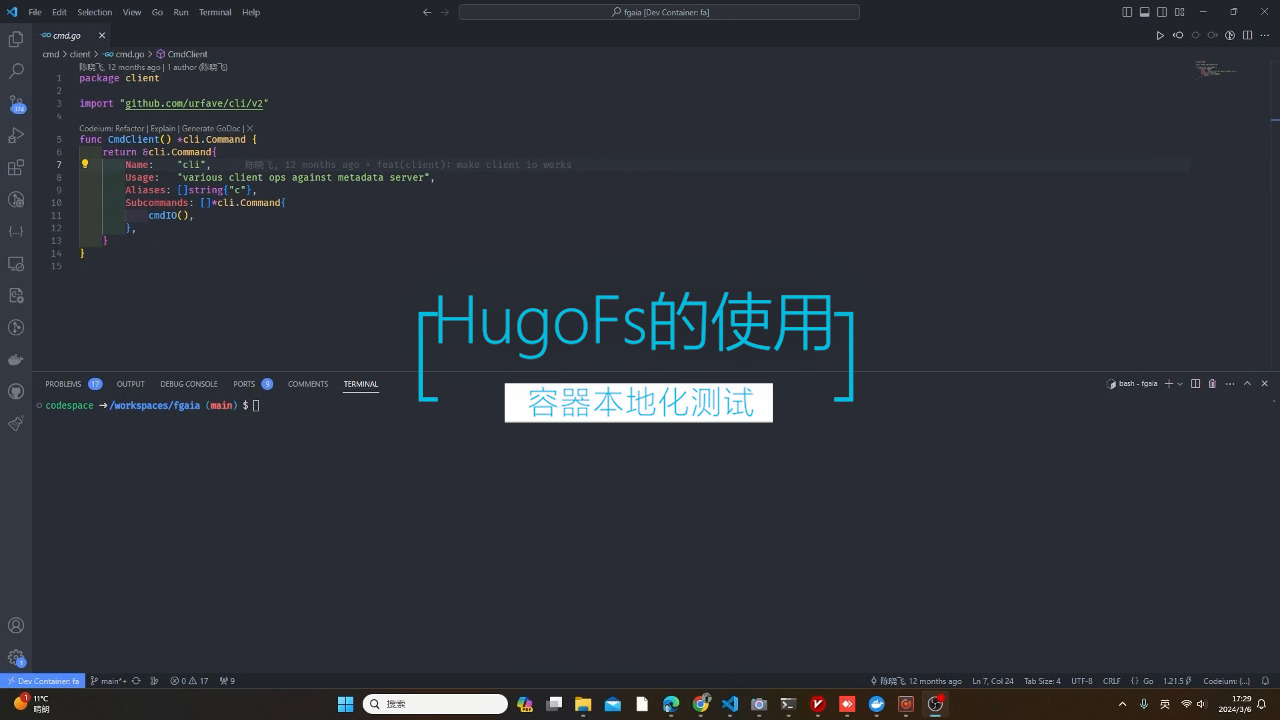Switch to the PROBLEMS panel tab
The height and width of the screenshot is (720, 1280).
click(x=73, y=384)
